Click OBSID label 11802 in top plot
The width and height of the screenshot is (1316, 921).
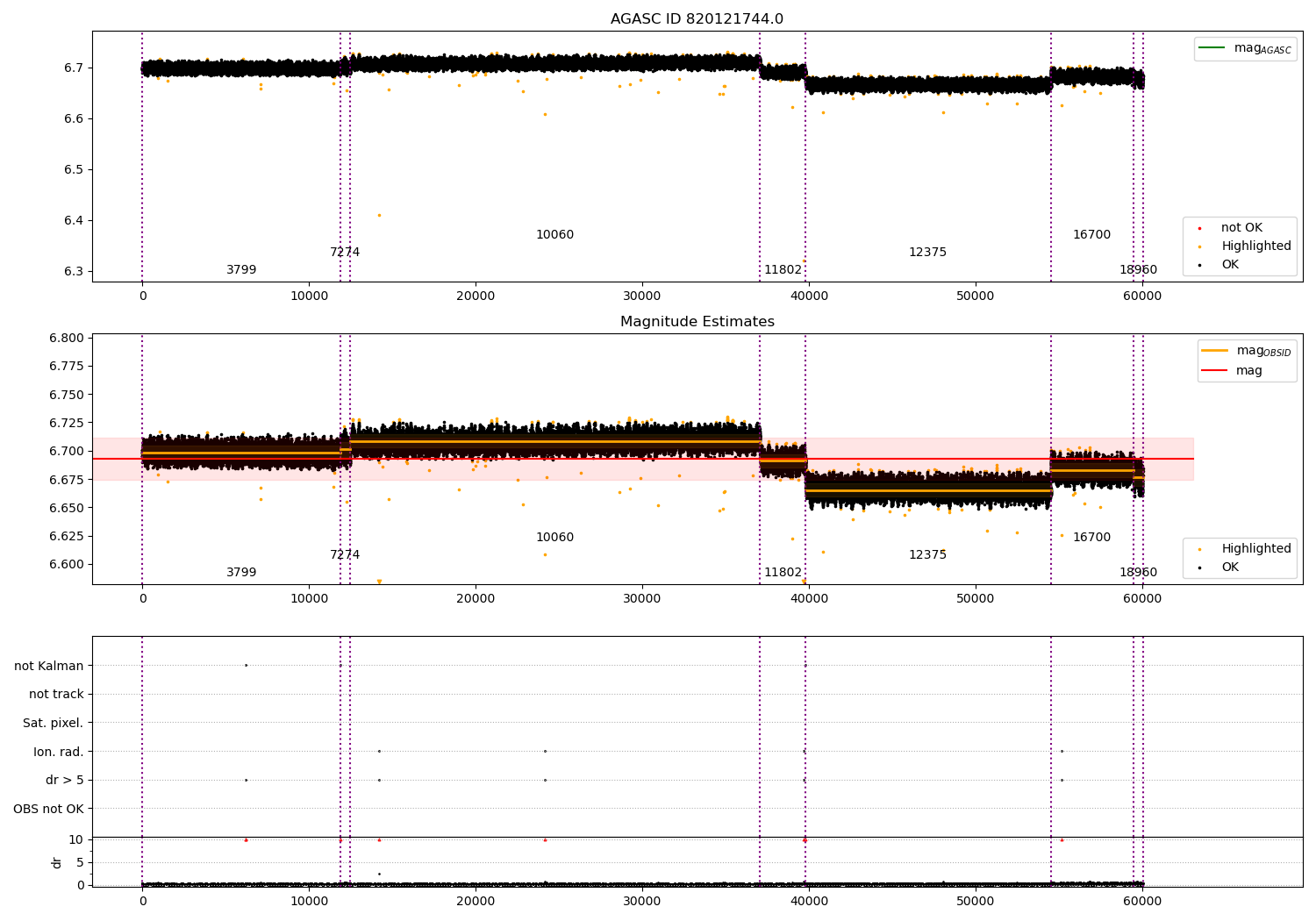(783, 270)
